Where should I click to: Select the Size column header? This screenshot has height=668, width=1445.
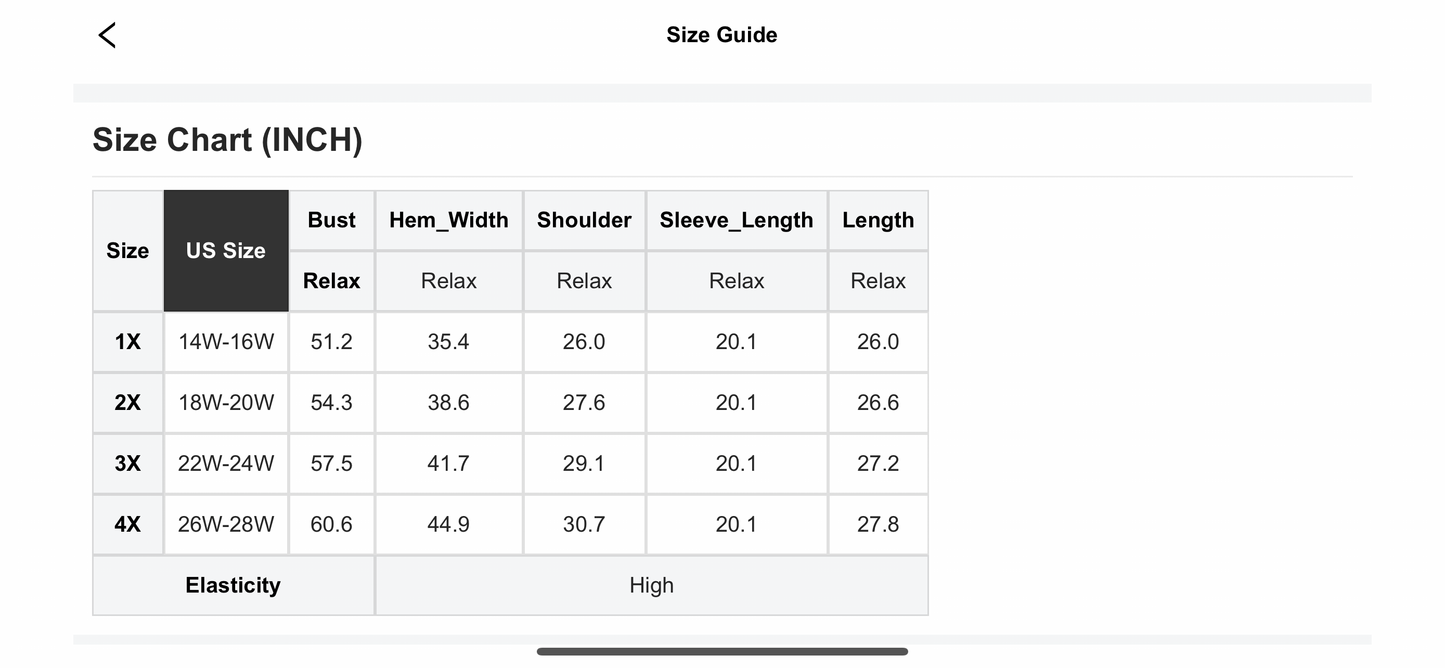(128, 251)
